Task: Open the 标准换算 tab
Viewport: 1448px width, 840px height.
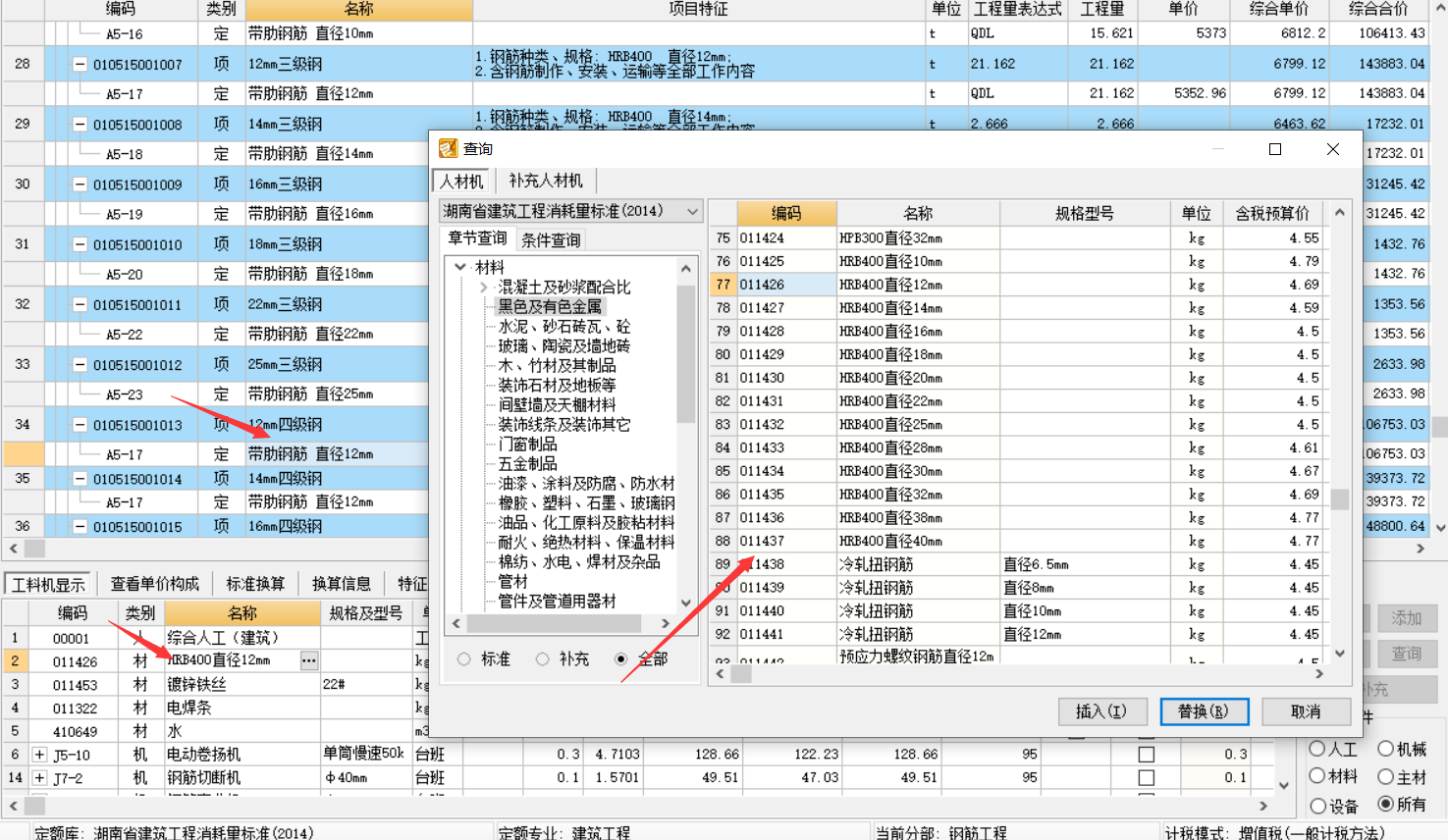Action: pos(255,584)
